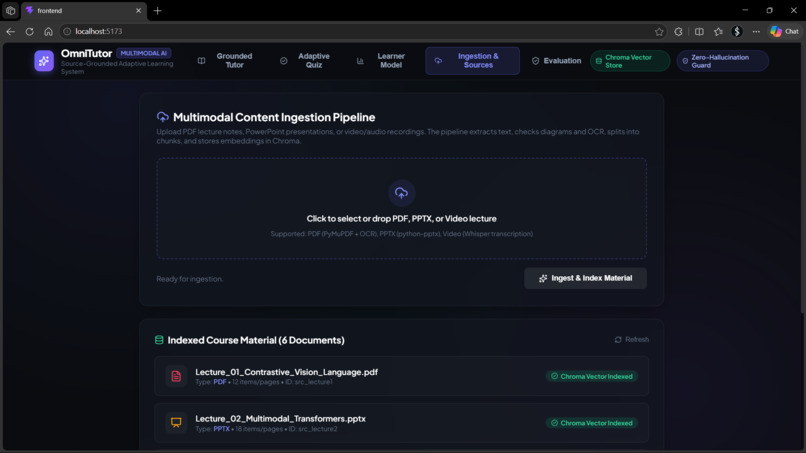Screen dimensions: 806x453
Task: Click Chroma Vector Indexed badge for Lecture_01
Action: [x=592, y=376]
